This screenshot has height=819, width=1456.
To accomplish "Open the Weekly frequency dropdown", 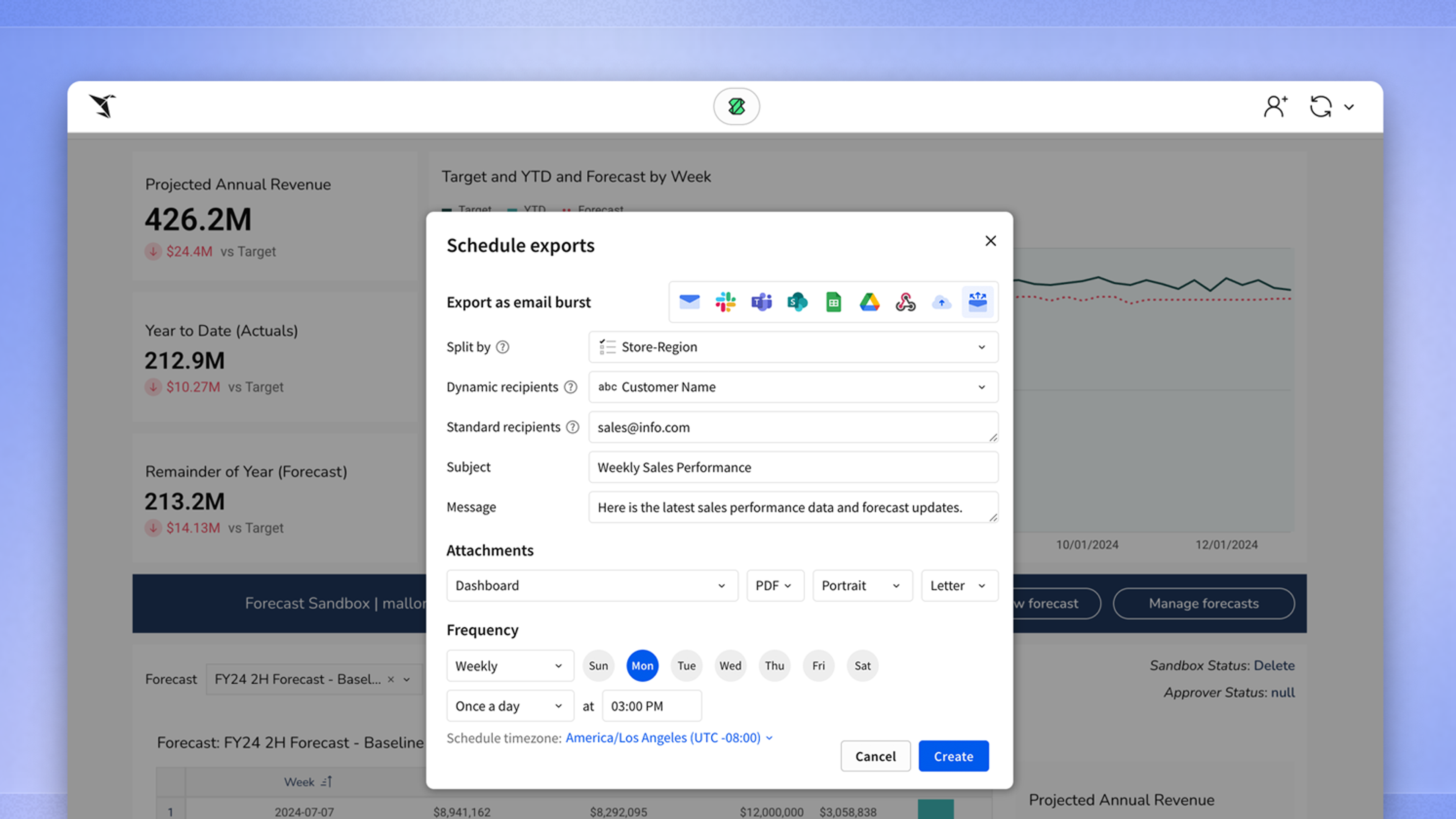I will [510, 666].
